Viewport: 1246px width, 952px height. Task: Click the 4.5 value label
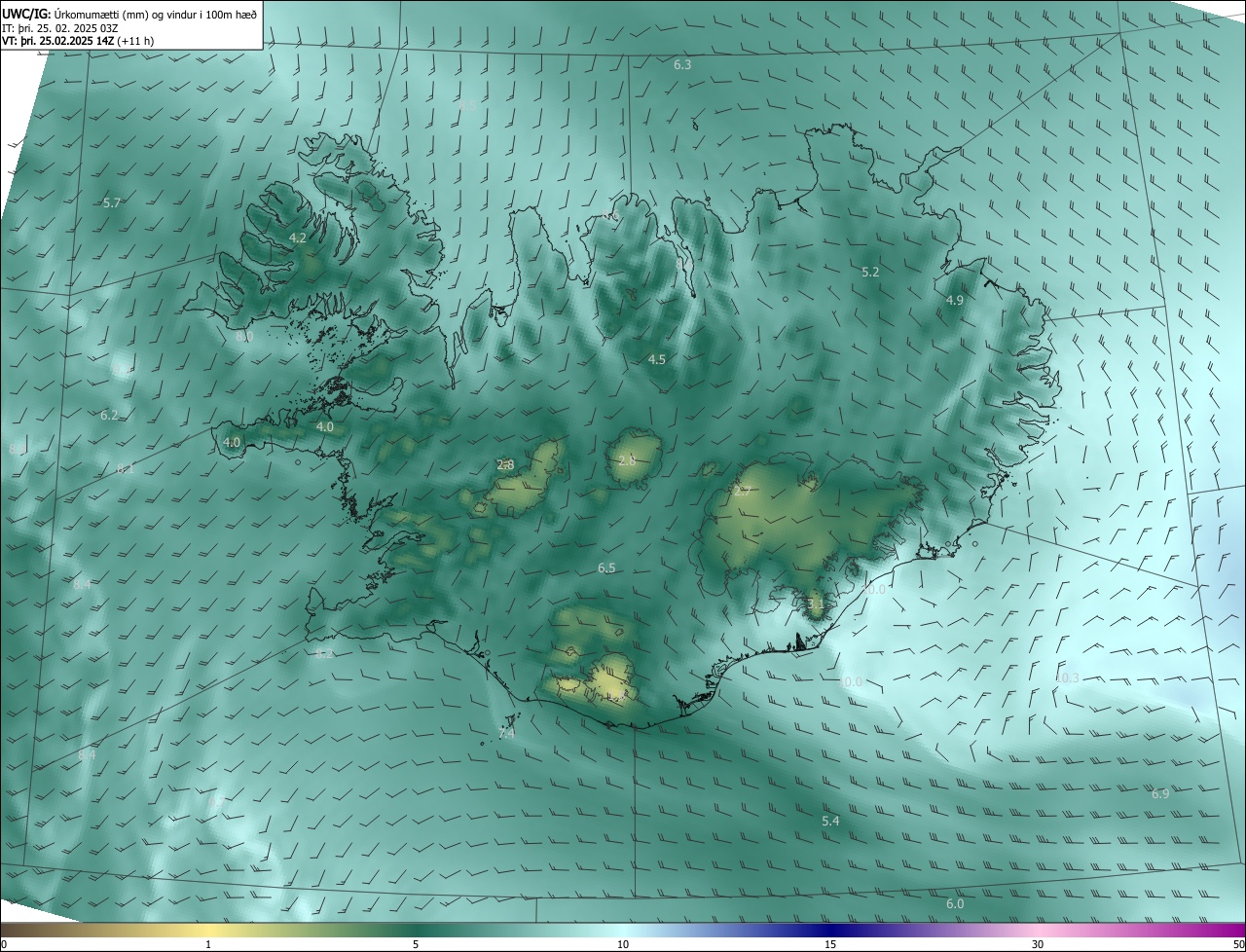coord(657,360)
